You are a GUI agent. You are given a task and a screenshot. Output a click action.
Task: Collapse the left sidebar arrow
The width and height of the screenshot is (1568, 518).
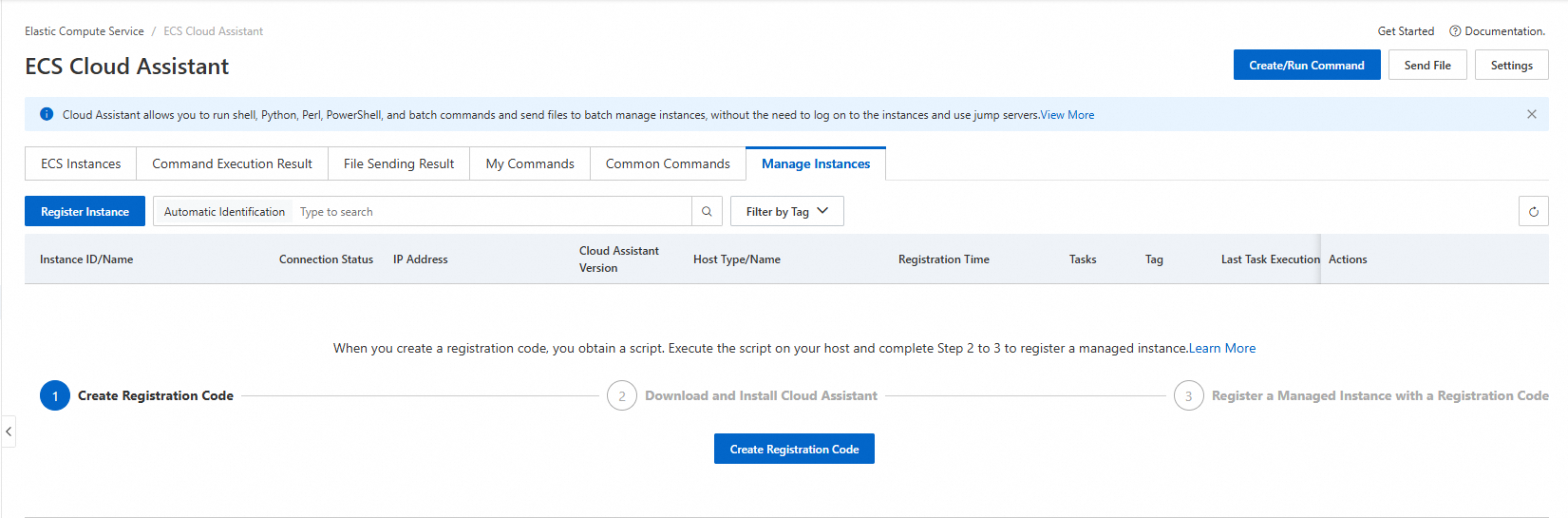click(9, 432)
